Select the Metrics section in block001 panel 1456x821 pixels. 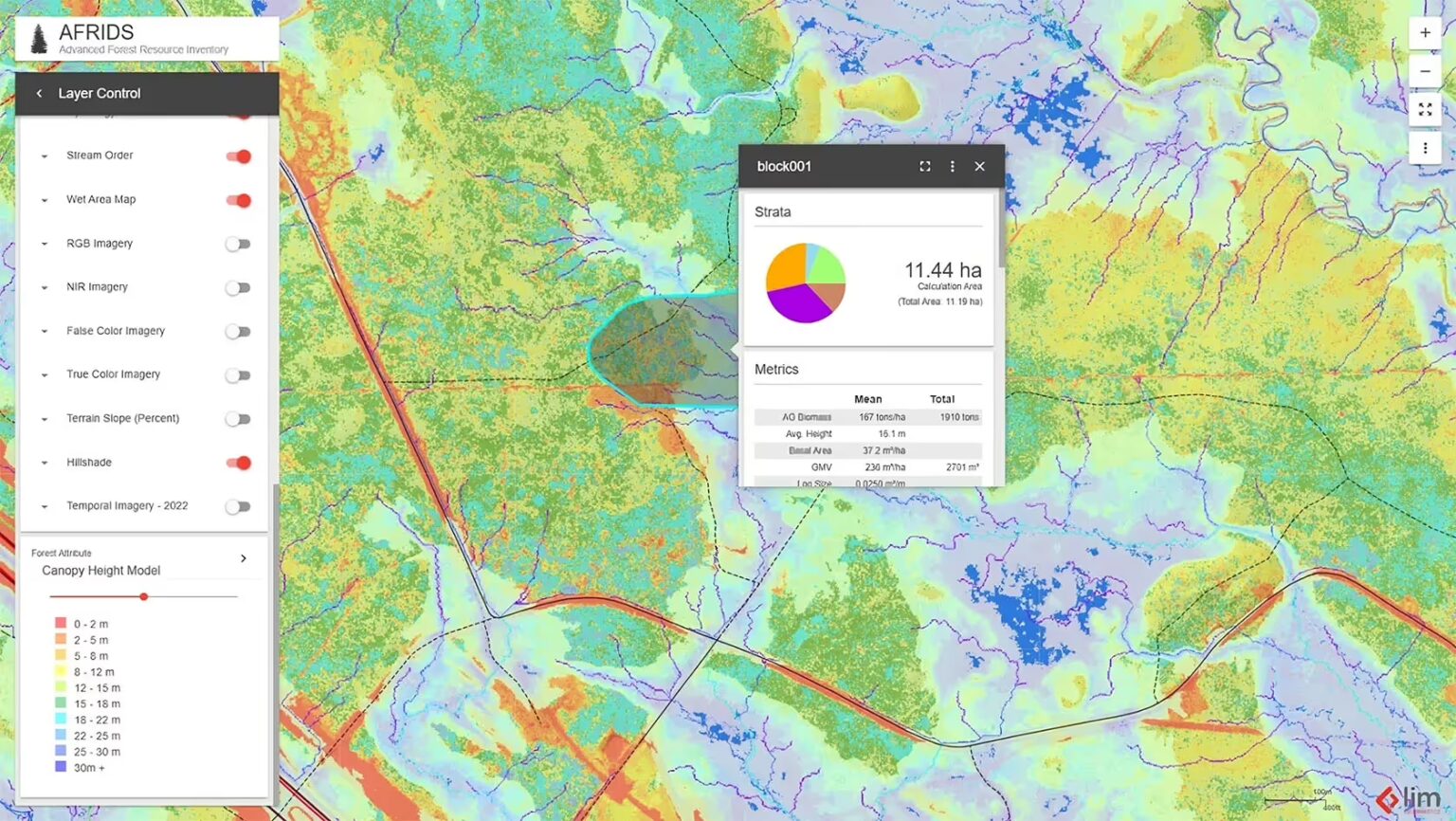pos(776,369)
